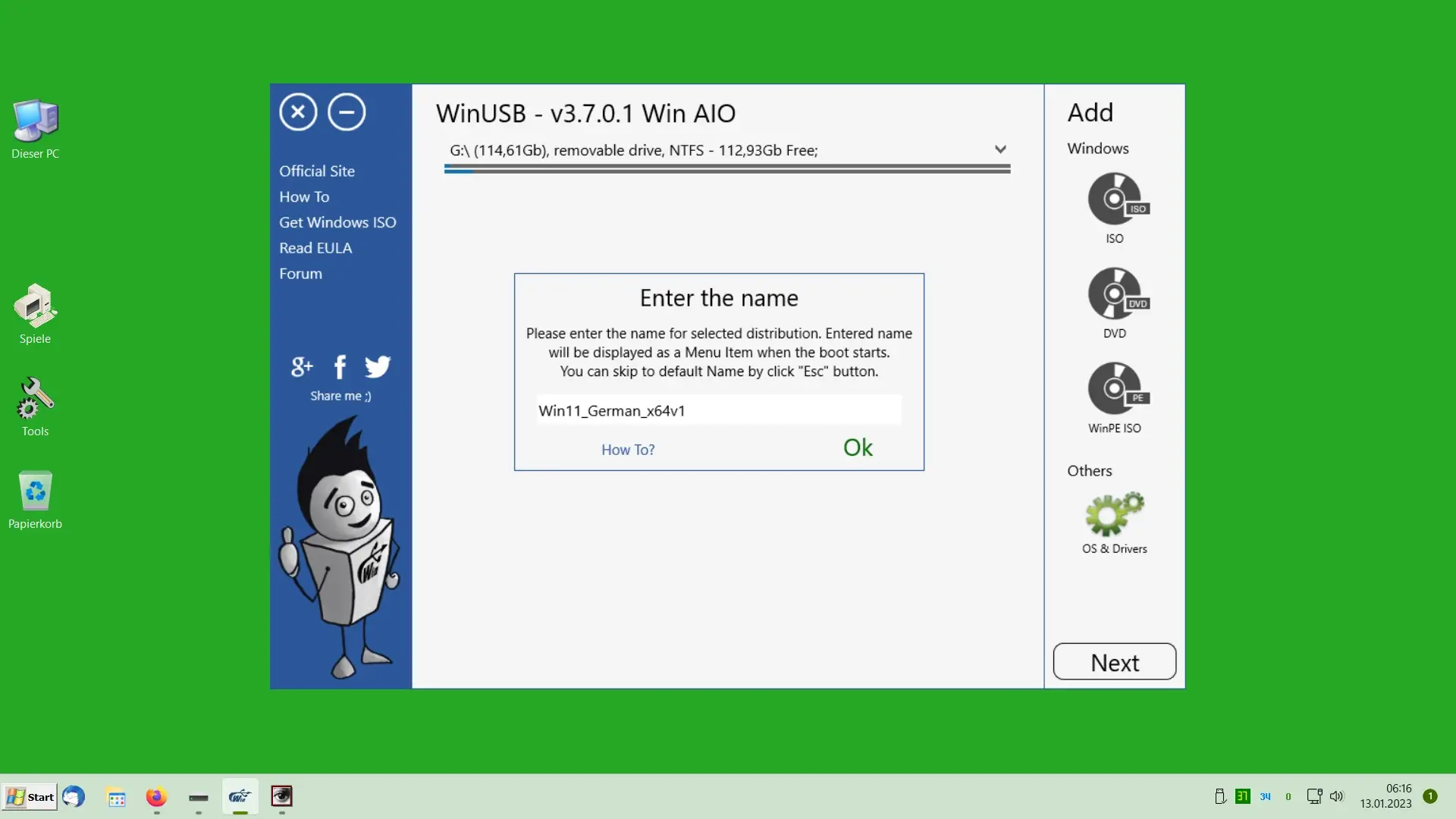This screenshot has height=819, width=1456.
Task: Open the Tools desktop icon
Action: [35, 407]
